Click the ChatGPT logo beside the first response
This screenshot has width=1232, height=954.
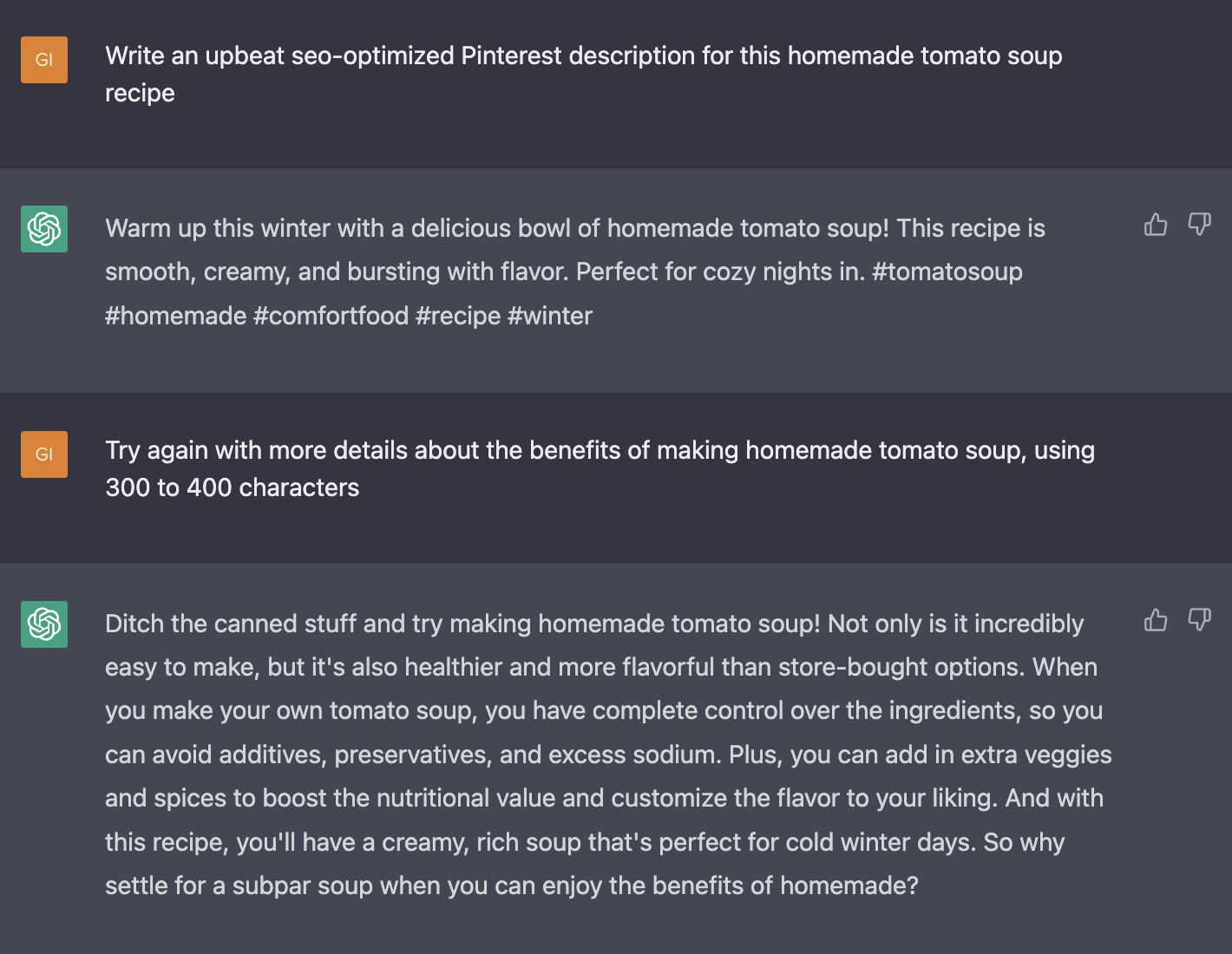point(43,229)
